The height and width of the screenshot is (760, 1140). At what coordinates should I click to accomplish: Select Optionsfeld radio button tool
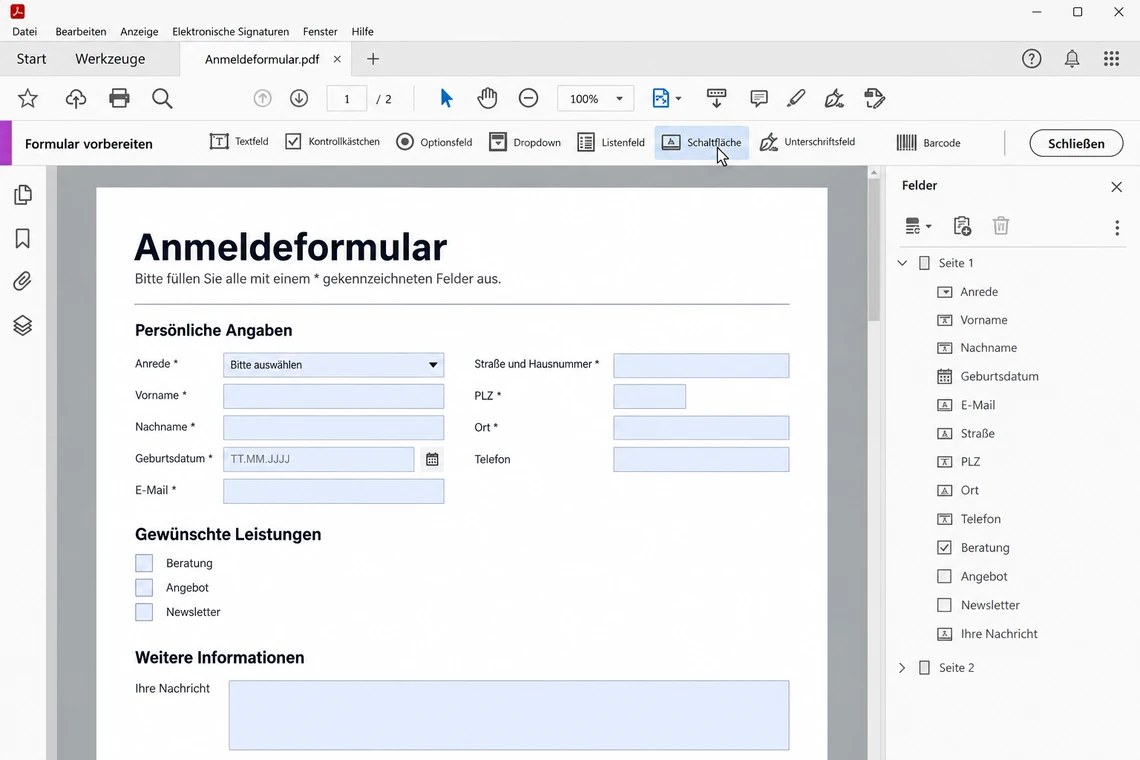pos(434,142)
